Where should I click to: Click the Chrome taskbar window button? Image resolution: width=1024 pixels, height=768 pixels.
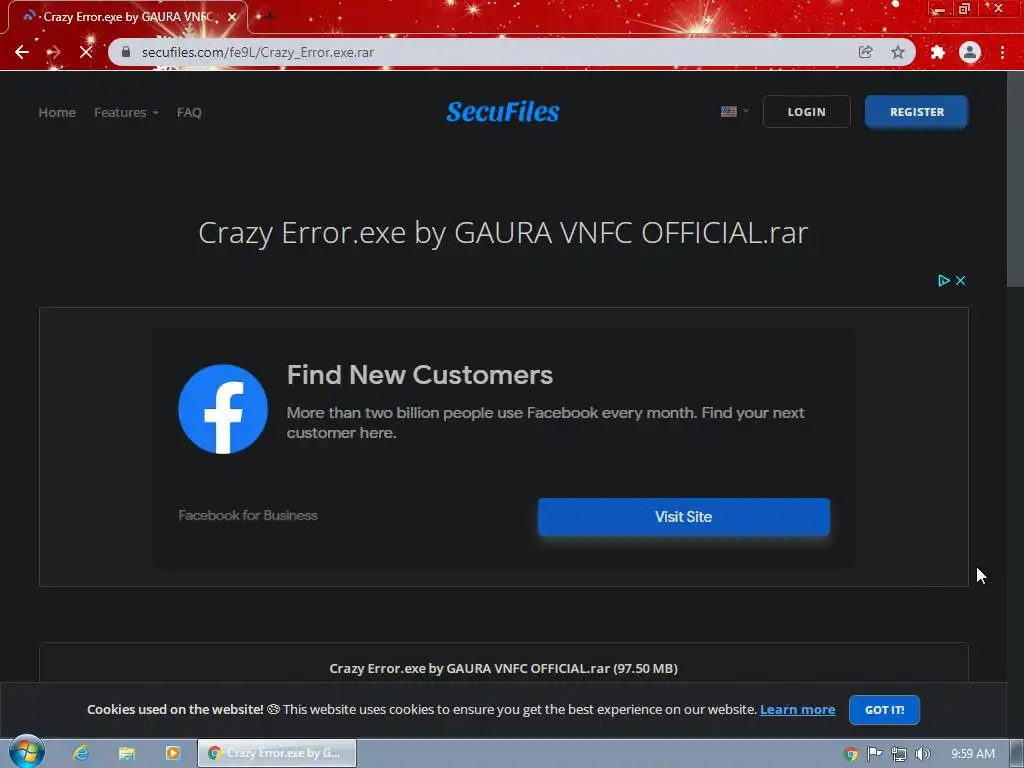click(277, 753)
